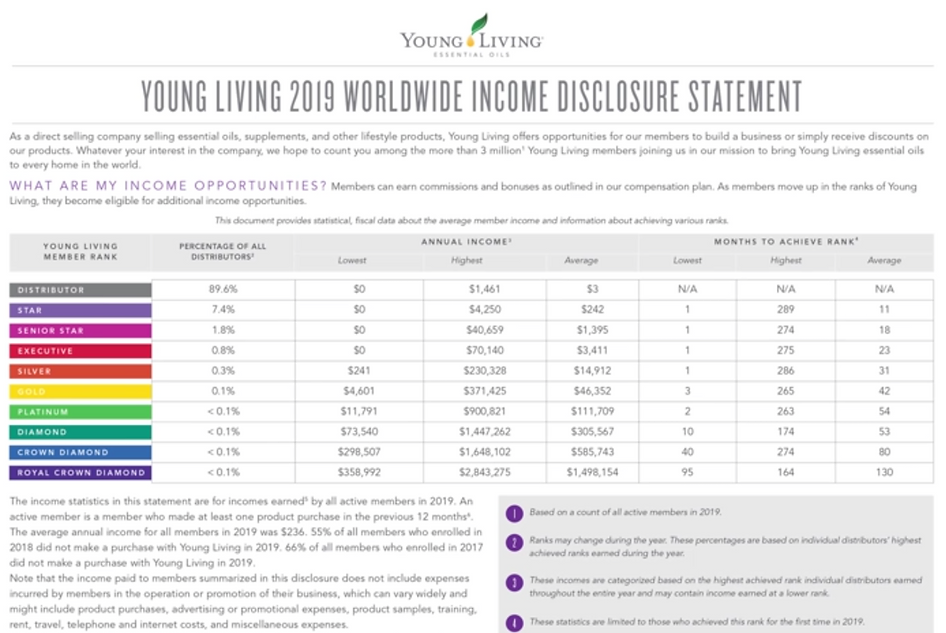Click footnote circle number 3

514,583
